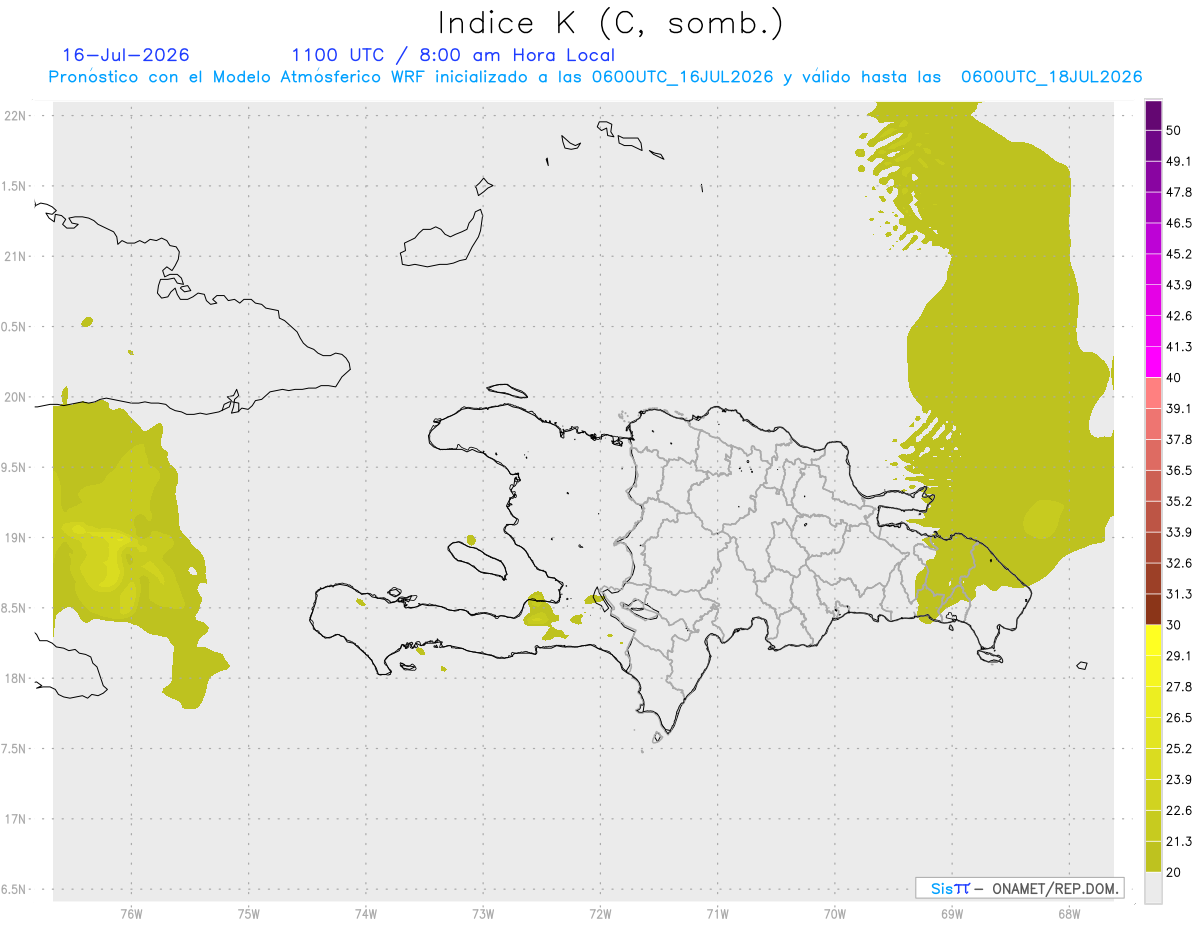
Task: Click the colorbar value '49.1'
Action: (x=1180, y=161)
